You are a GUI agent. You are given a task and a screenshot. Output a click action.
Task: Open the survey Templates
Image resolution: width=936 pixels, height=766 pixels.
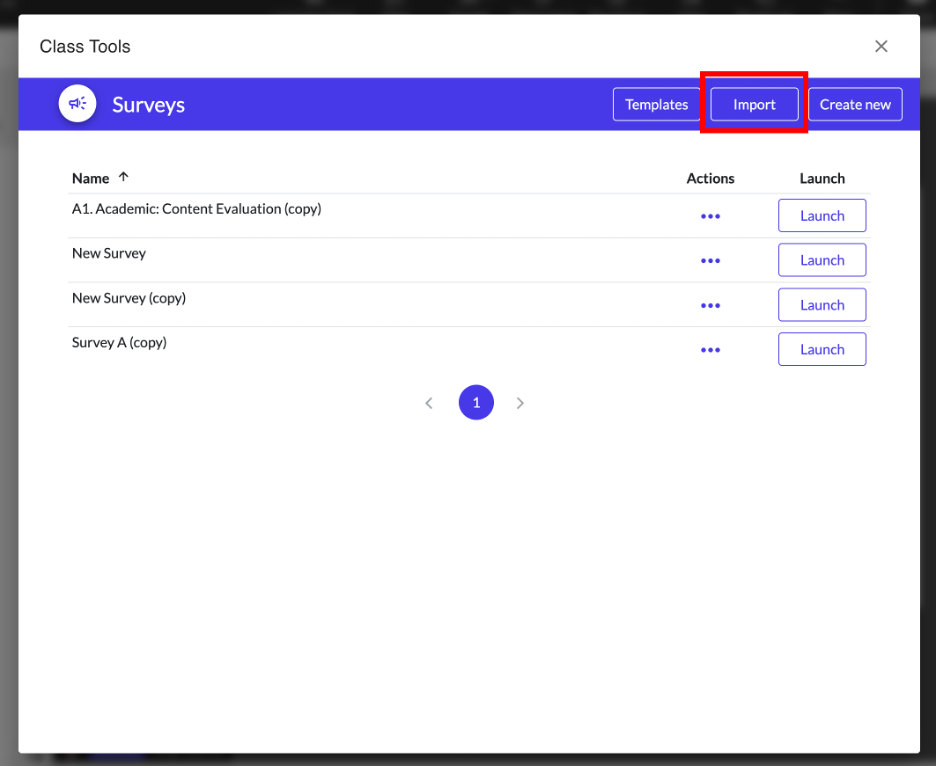pos(656,104)
